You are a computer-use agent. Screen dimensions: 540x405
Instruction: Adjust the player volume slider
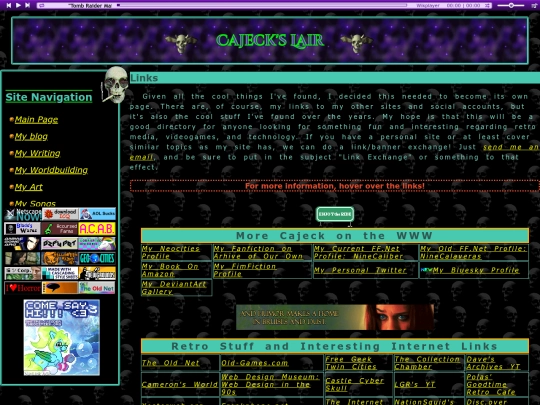(x=511, y=5)
